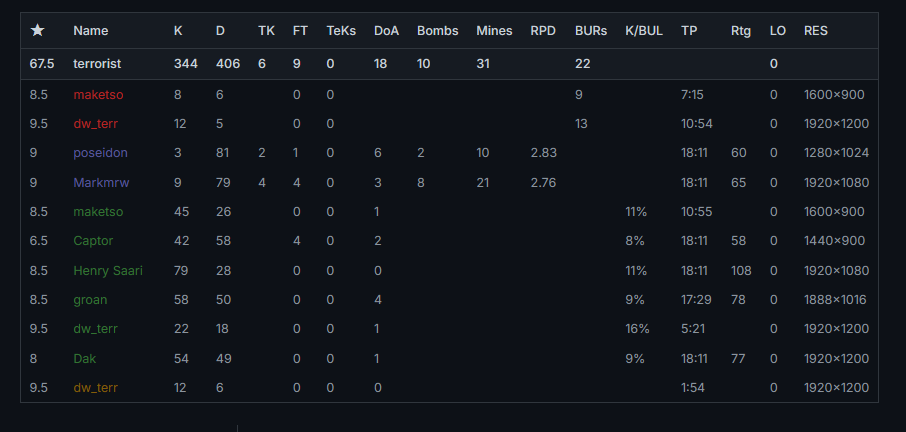Screen dimensions: 906x432
Task: Click on player Henry Saari
Action: coord(108,270)
